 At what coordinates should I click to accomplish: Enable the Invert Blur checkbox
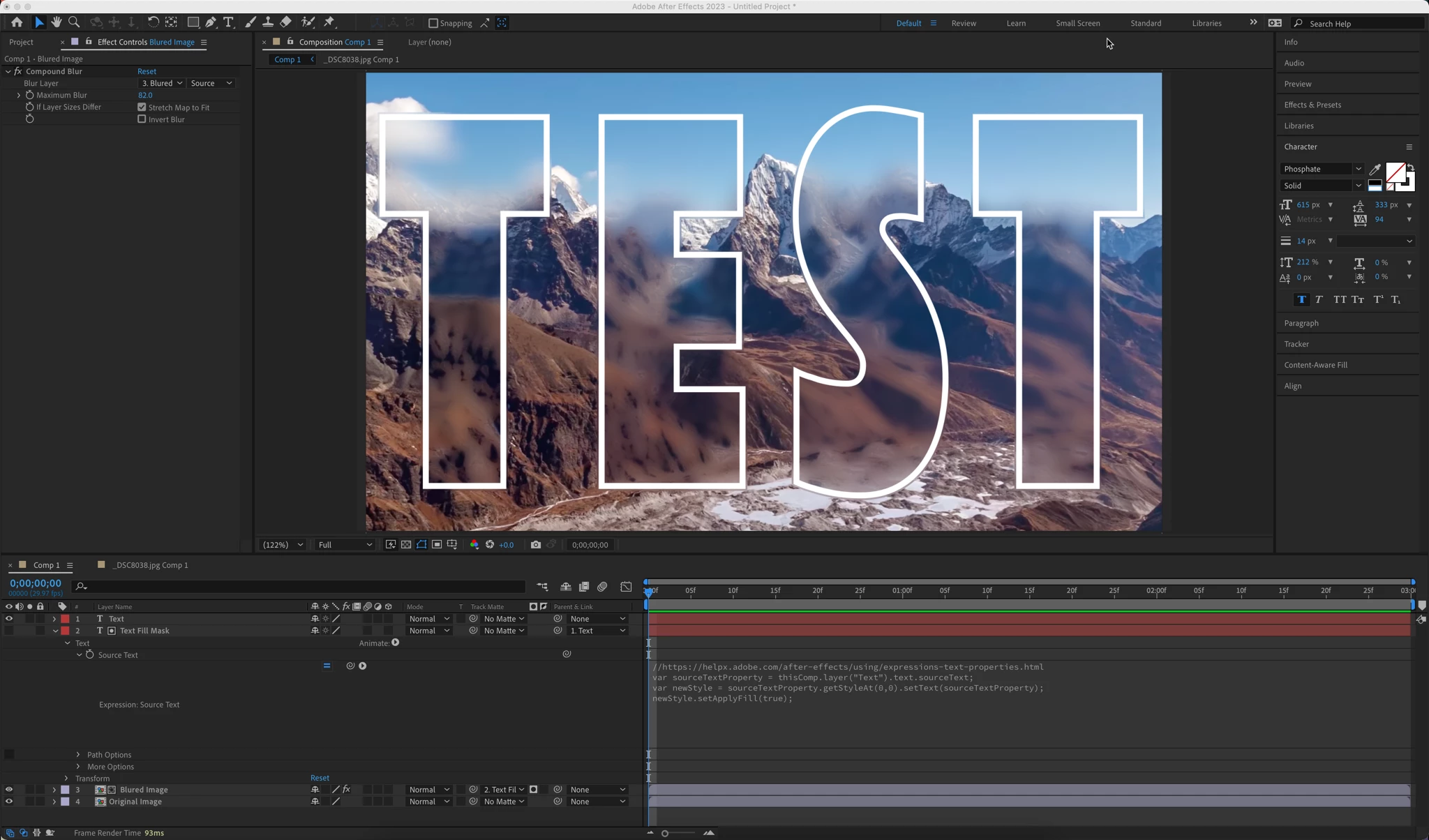click(x=142, y=119)
